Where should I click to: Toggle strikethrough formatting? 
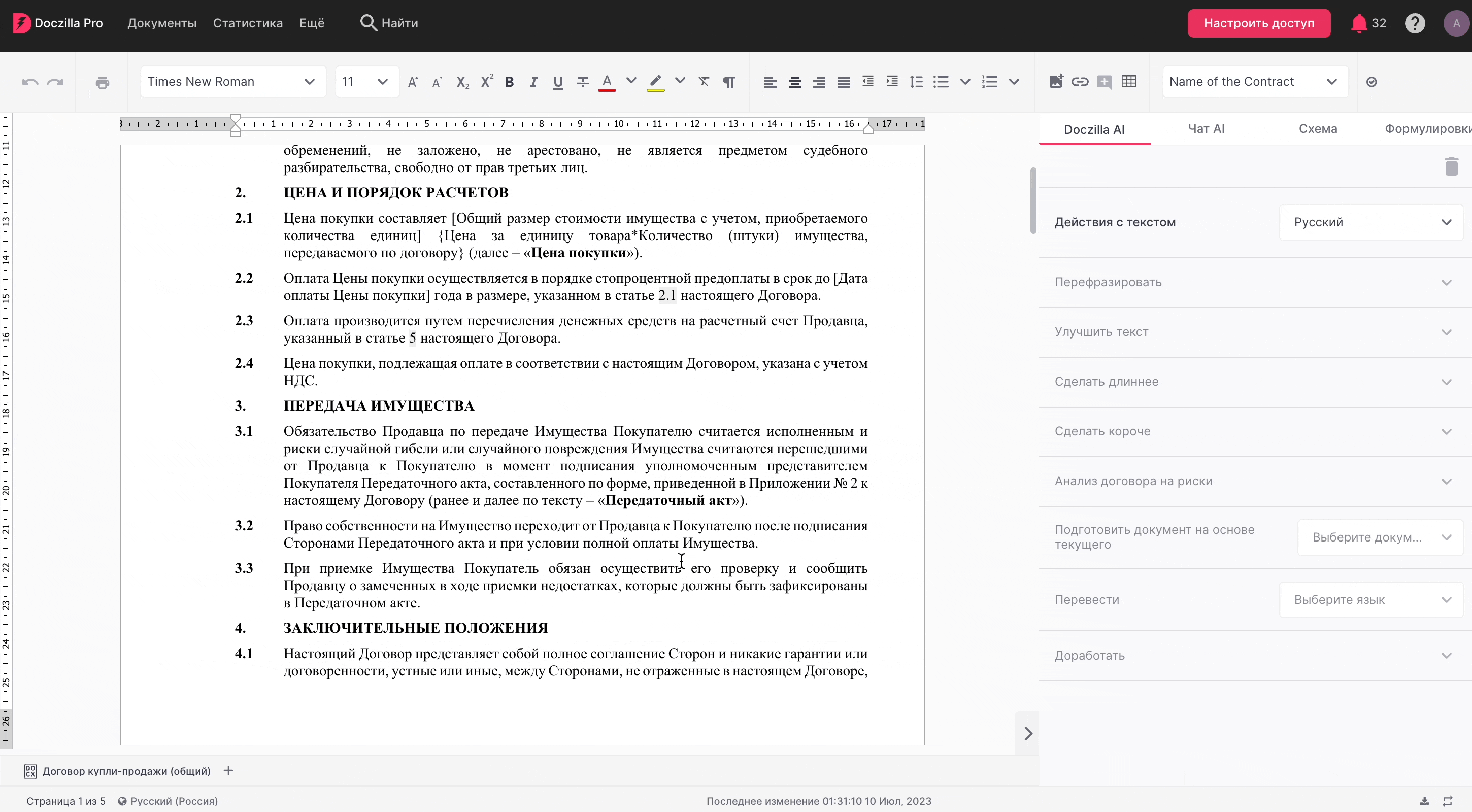tap(582, 82)
